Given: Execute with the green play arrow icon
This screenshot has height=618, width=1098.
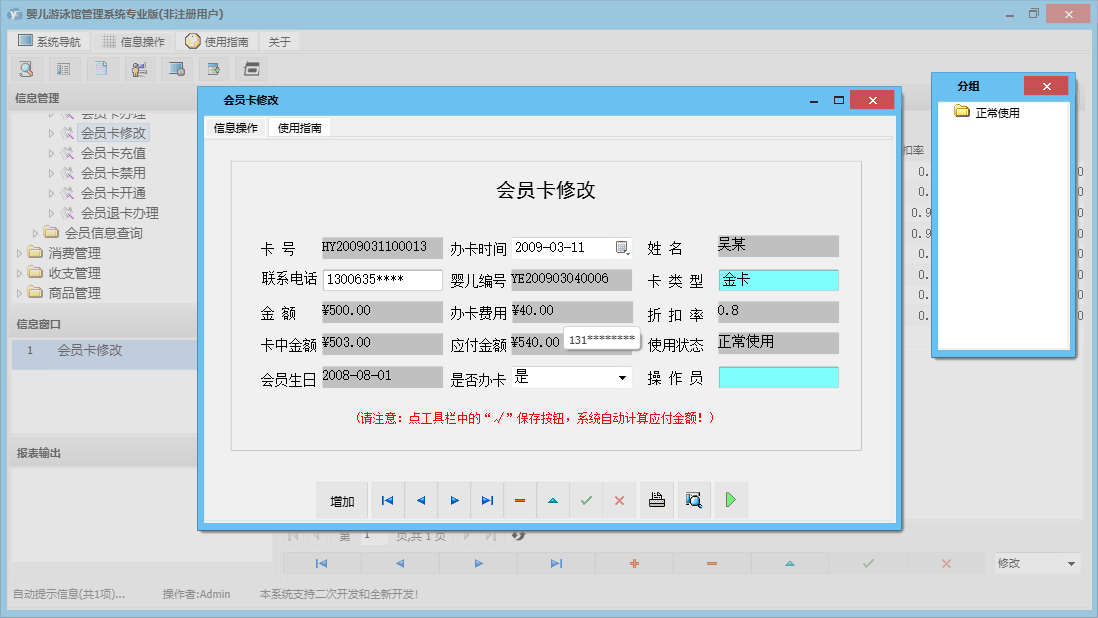Looking at the screenshot, I should (x=730, y=500).
